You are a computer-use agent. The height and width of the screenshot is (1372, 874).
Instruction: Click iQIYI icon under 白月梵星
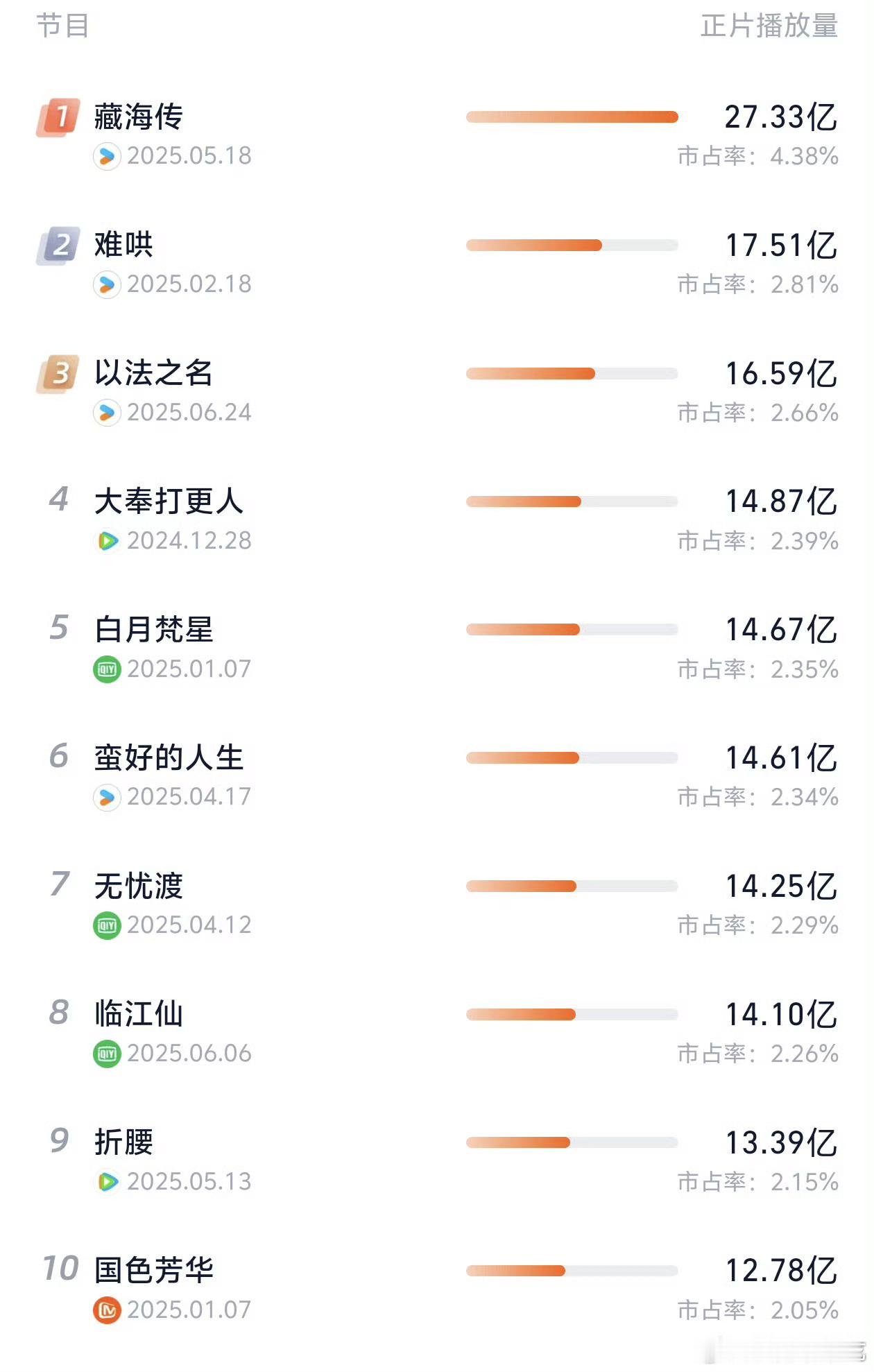[107, 669]
